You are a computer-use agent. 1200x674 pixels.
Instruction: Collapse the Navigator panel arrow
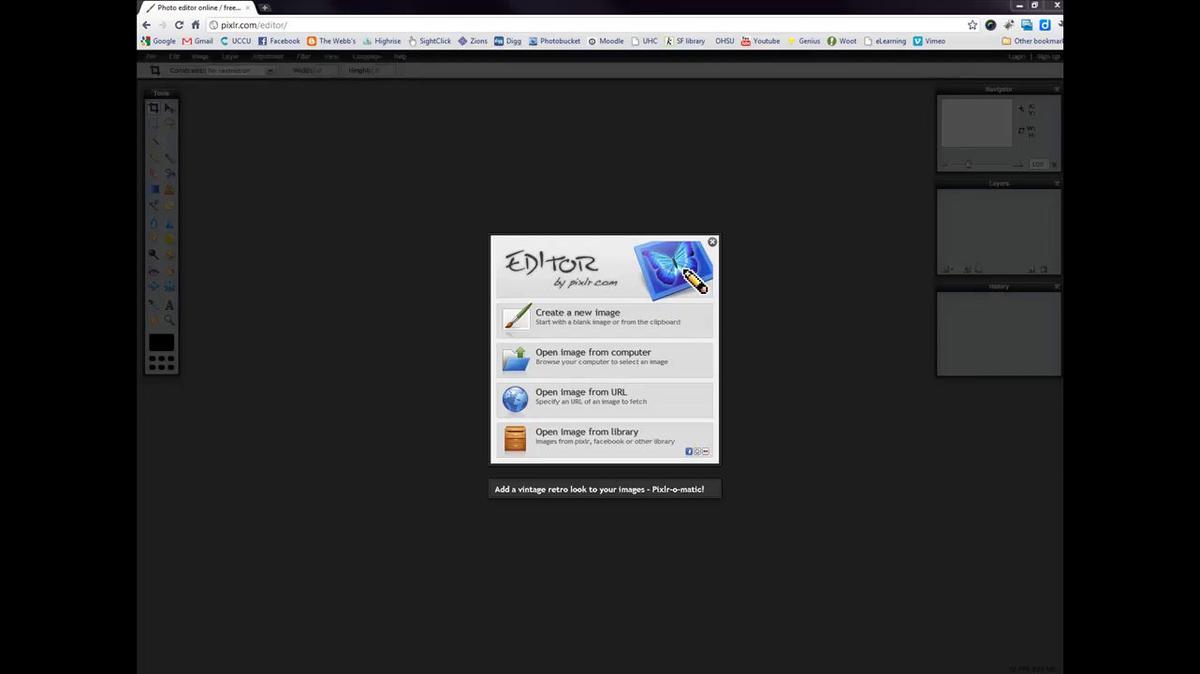(x=1056, y=89)
